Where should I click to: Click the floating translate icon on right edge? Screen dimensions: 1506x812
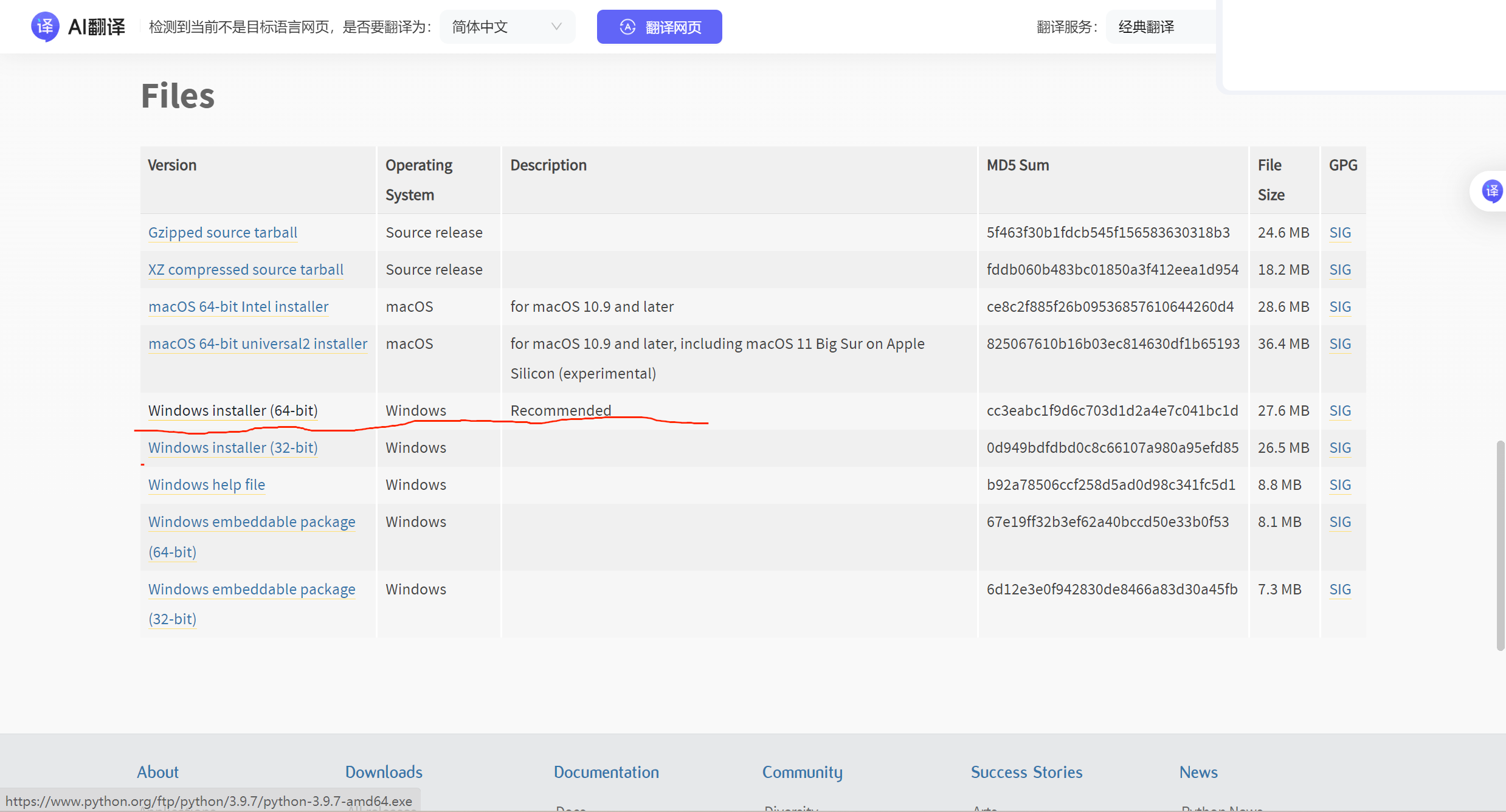1491,191
